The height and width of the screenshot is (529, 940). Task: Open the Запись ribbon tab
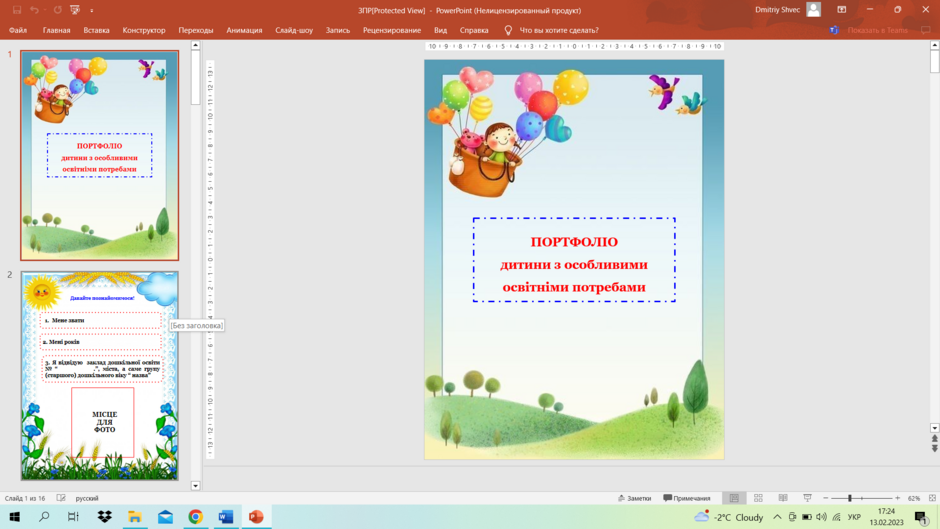coord(338,30)
